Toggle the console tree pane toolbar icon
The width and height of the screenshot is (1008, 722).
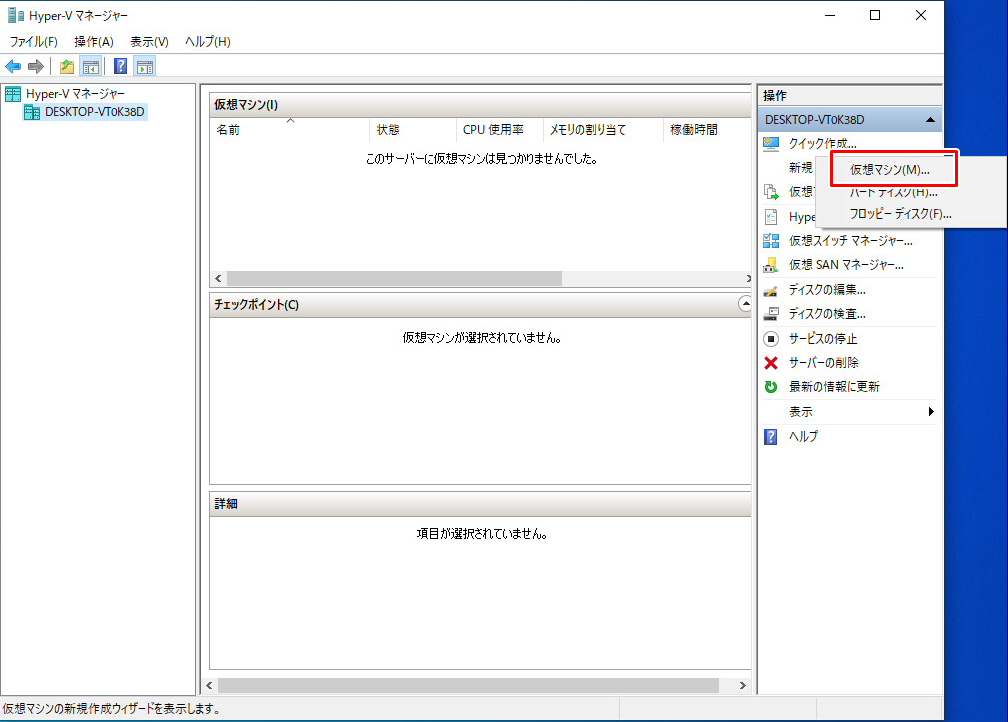point(90,67)
